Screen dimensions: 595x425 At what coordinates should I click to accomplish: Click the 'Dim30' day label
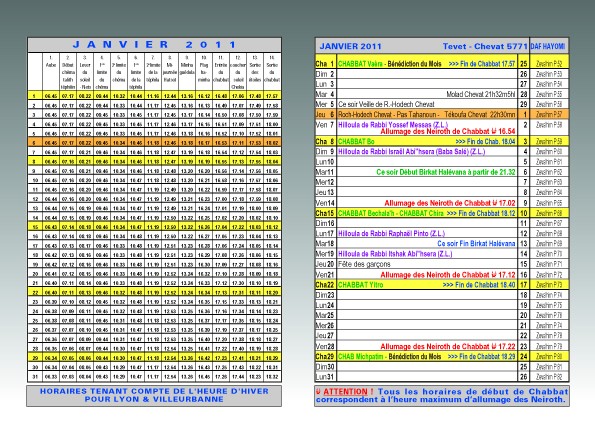click(x=325, y=367)
